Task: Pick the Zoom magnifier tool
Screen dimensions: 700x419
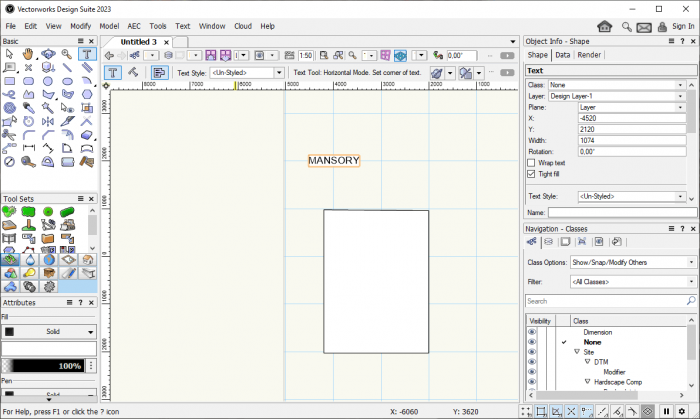Action: (66, 54)
